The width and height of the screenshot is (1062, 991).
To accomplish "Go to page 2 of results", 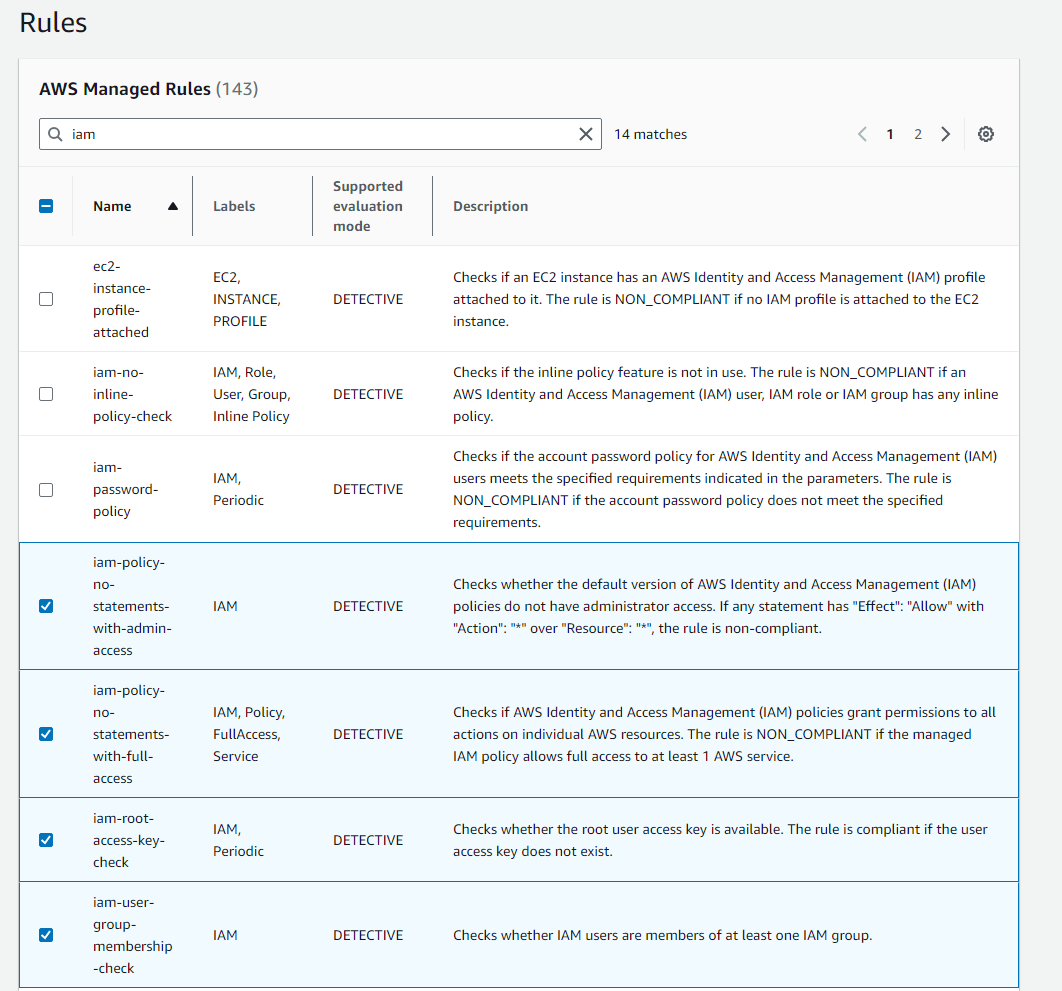I will 917,134.
